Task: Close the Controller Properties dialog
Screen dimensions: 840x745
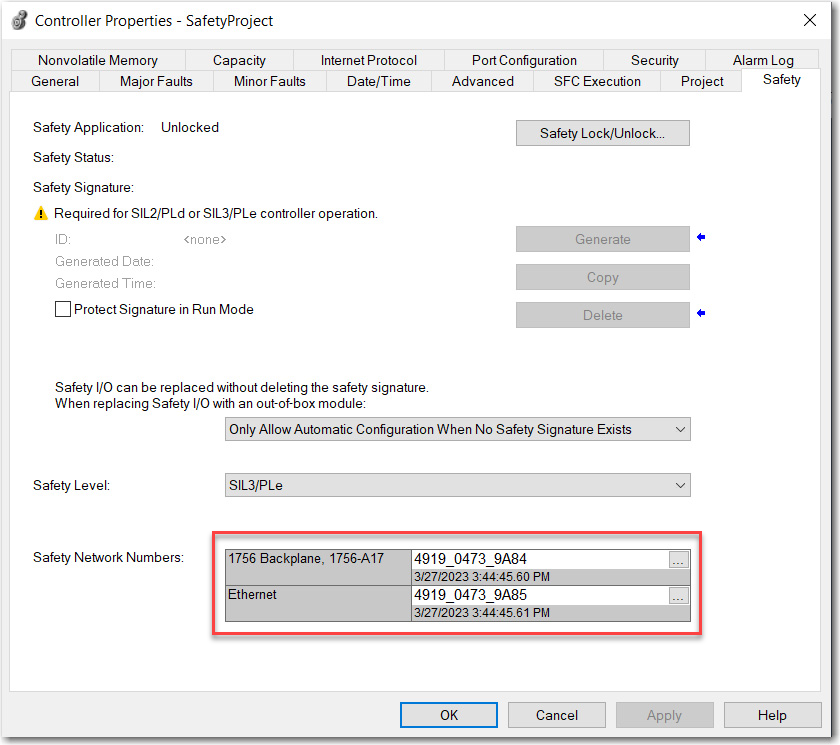Action: point(809,20)
